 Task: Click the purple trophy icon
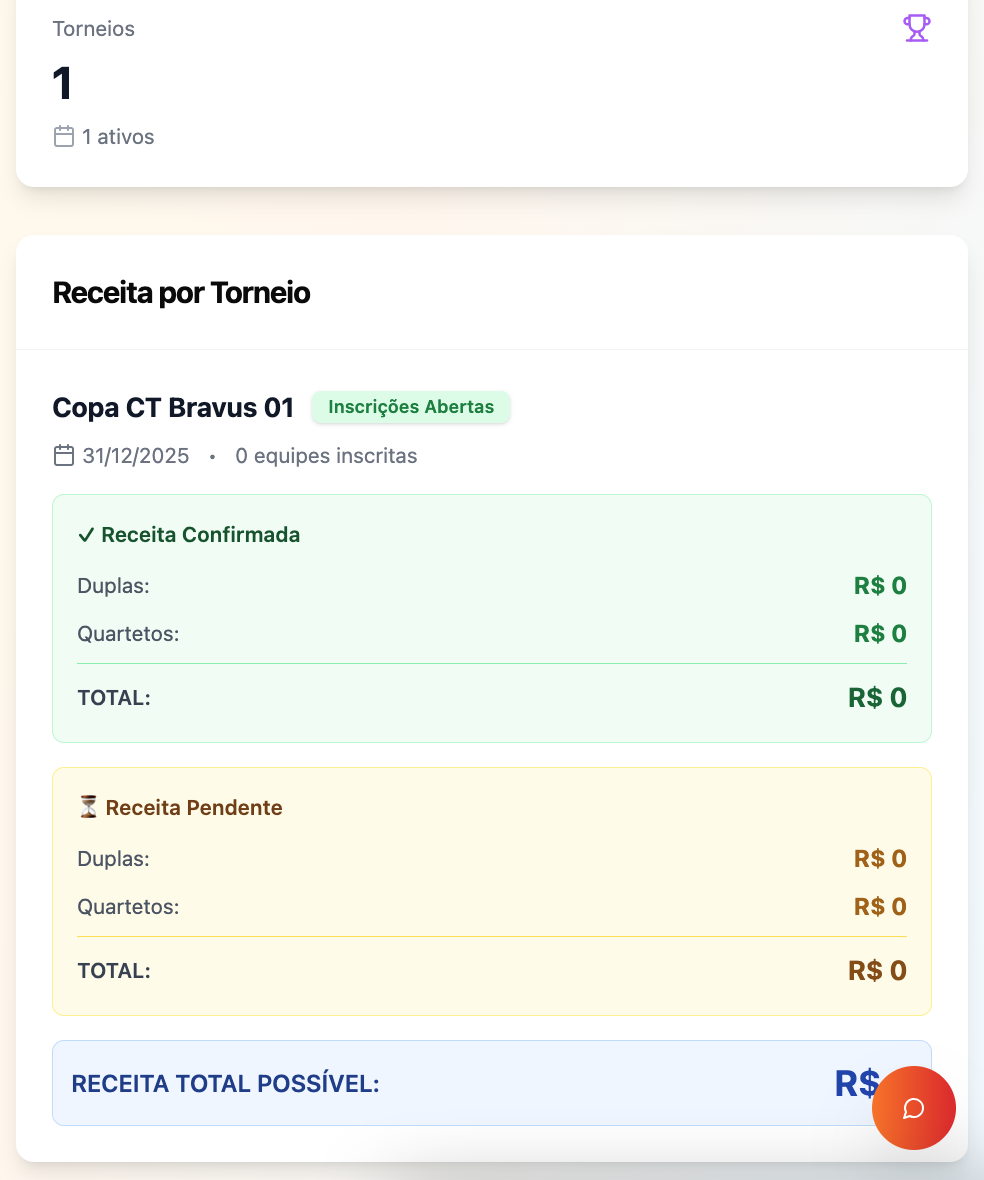pyautogui.click(x=916, y=28)
